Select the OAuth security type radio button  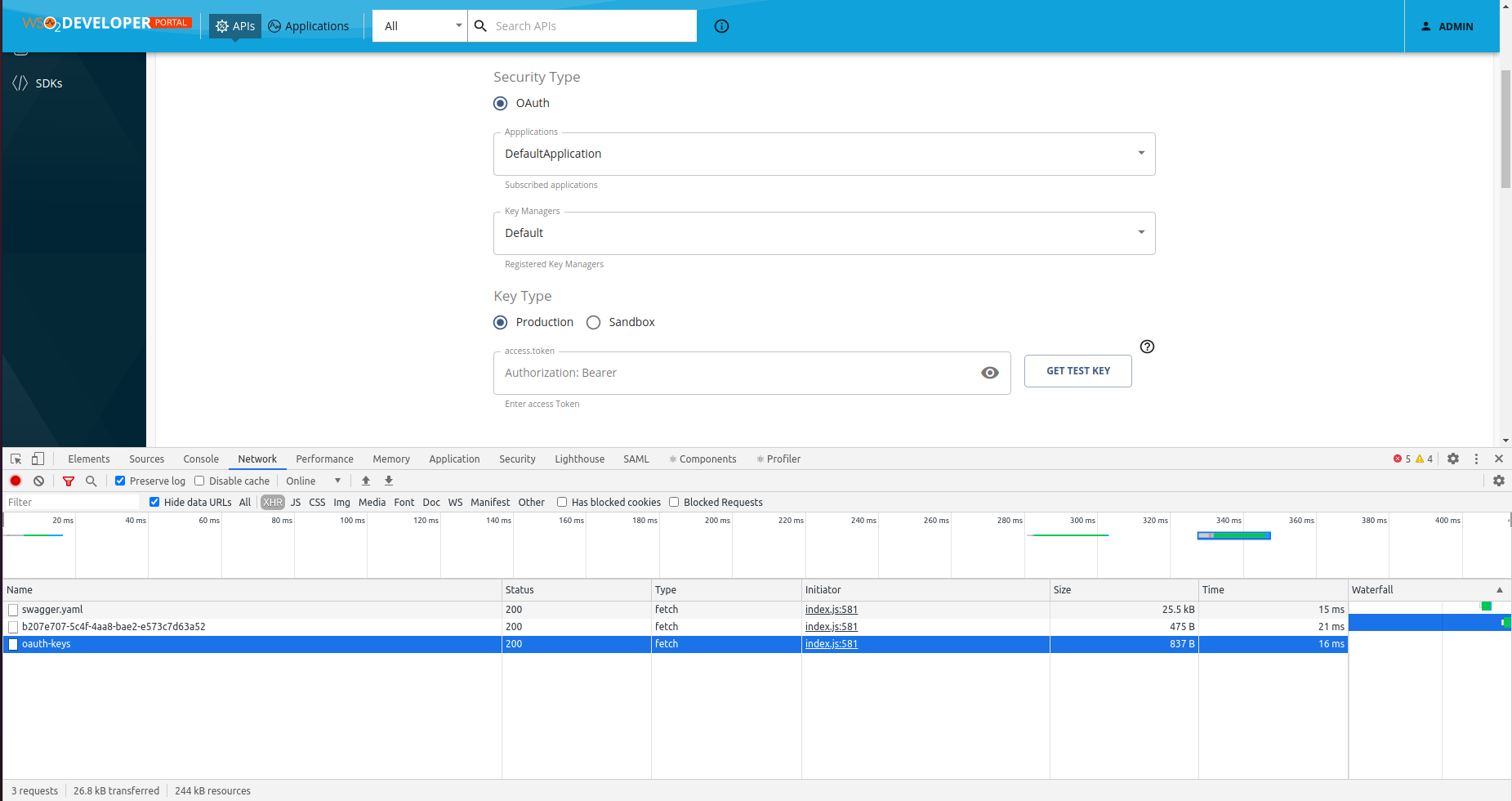(x=501, y=103)
